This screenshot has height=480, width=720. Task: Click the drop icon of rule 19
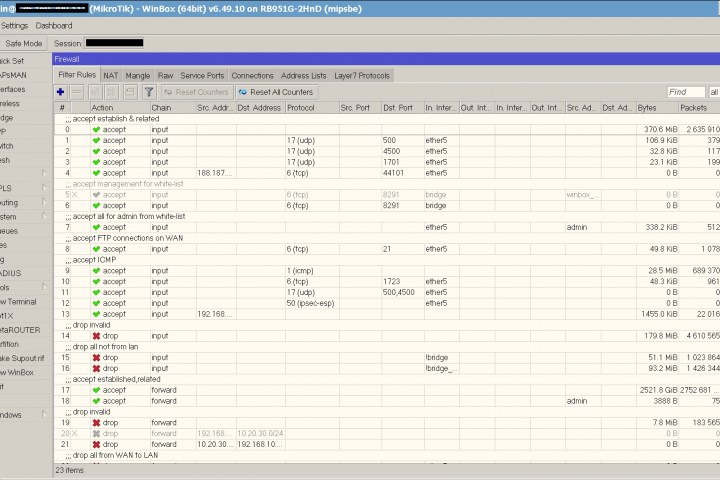[x=96, y=423]
